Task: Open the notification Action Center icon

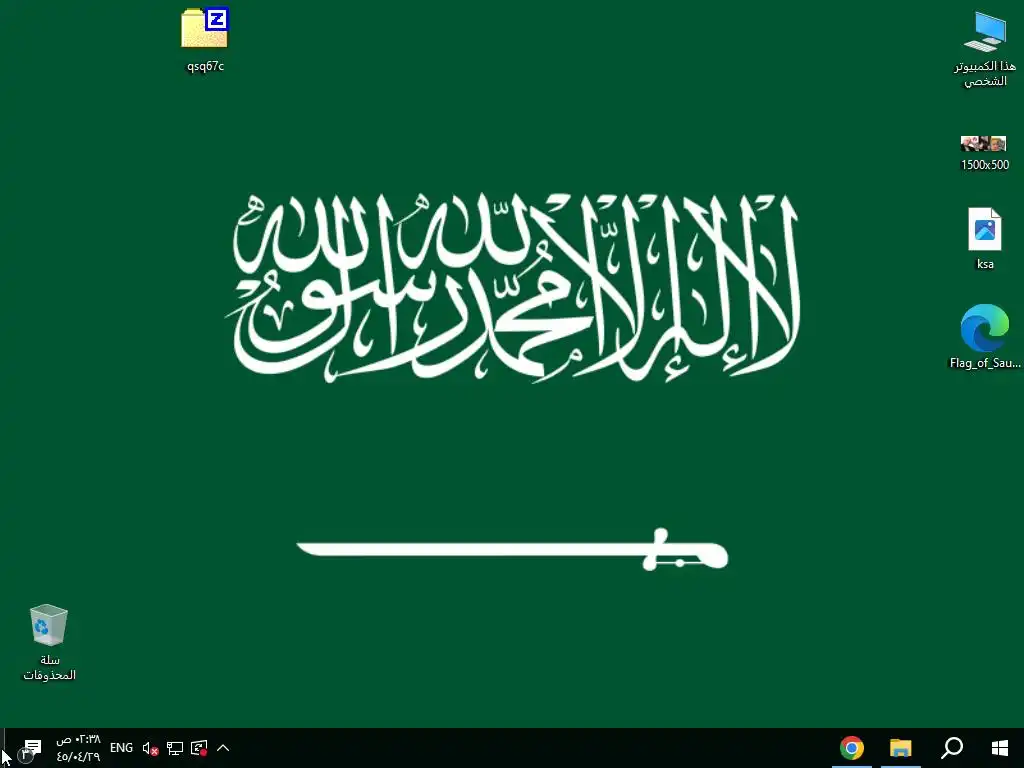Action: [x=30, y=750]
